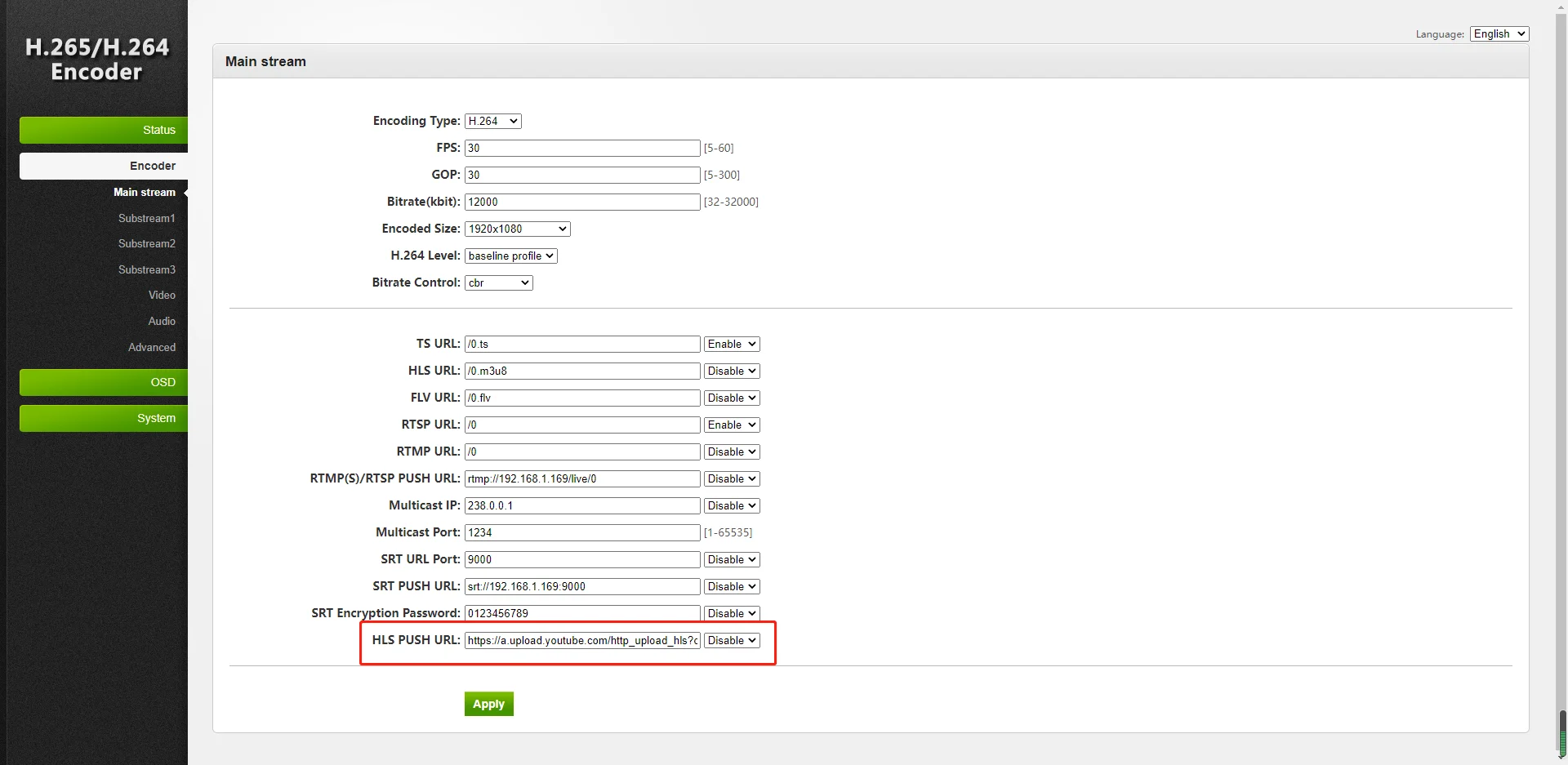Open the OSD menu section
Screen dimensions: 1568x765
tap(104, 382)
